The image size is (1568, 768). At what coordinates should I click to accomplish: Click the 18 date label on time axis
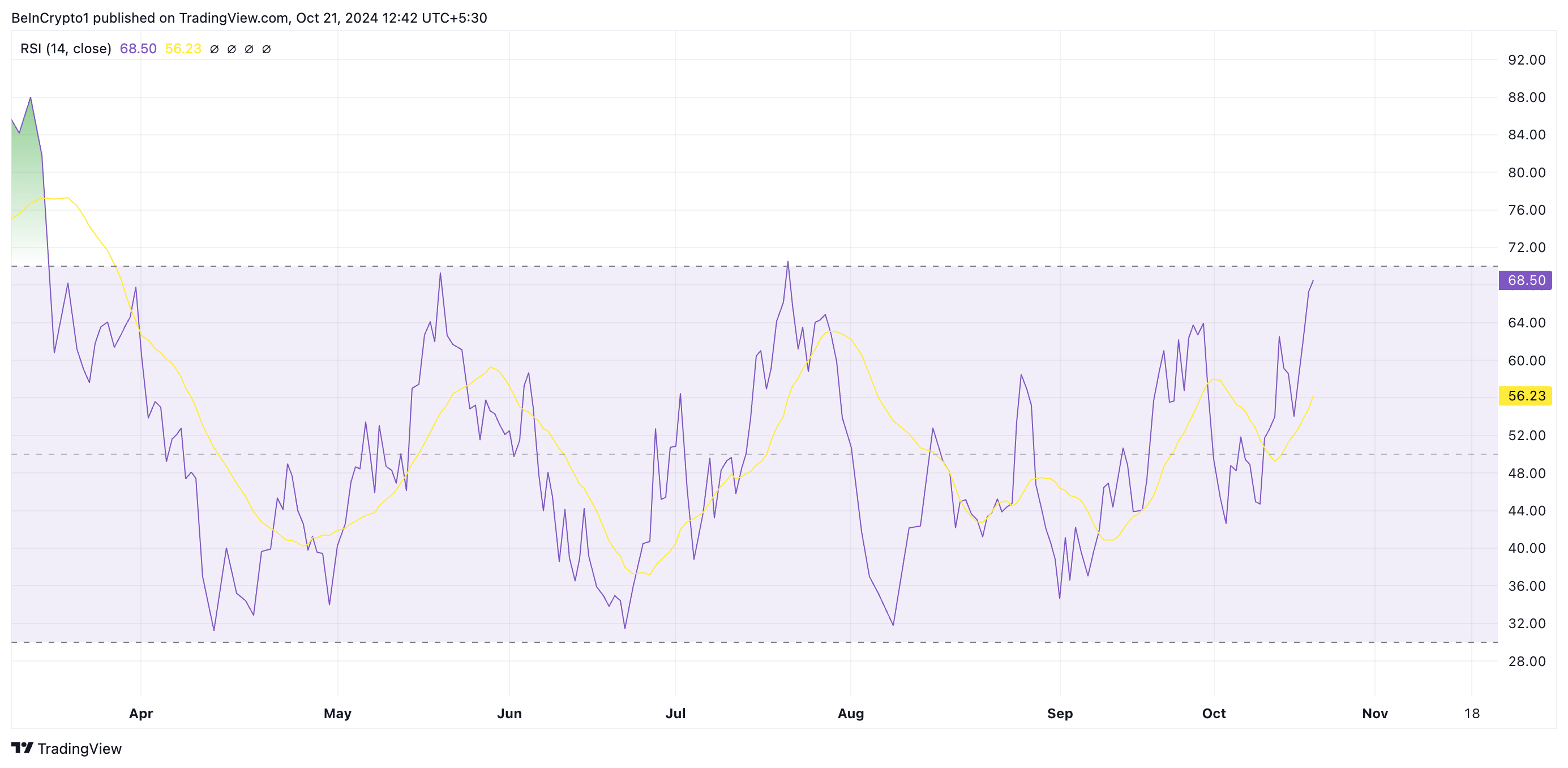coord(1471,713)
